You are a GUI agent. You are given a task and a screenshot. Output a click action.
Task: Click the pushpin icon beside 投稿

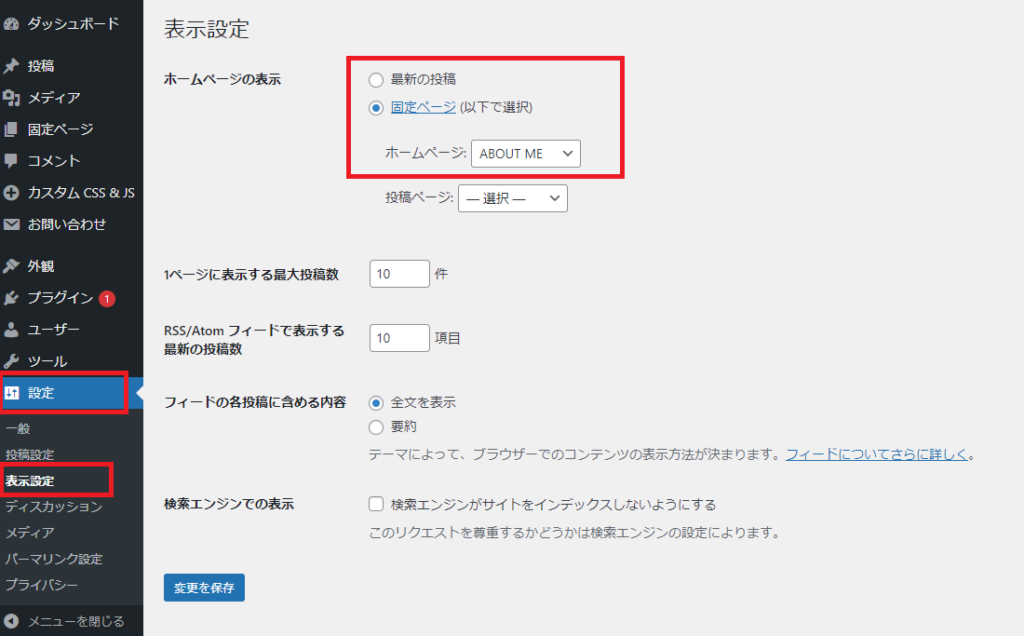tap(12, 66)
